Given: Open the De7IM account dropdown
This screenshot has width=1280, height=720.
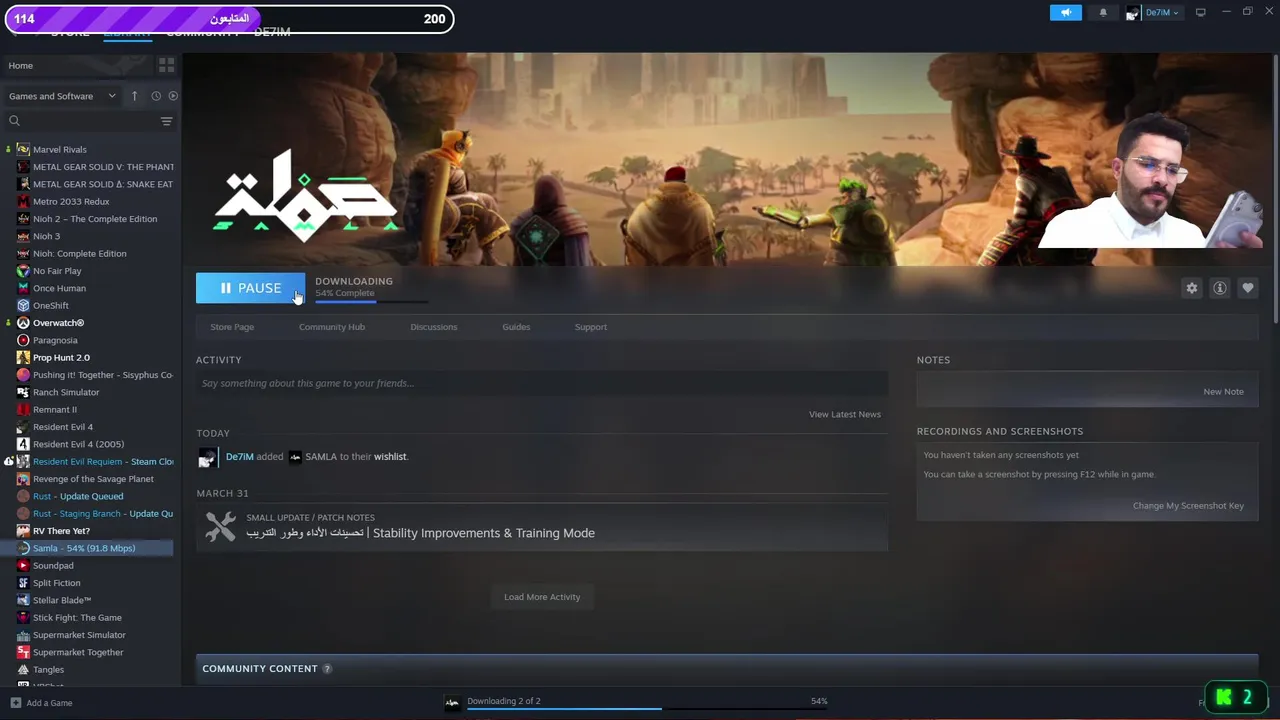Looking at the screenshot, I should point(1154,12).
